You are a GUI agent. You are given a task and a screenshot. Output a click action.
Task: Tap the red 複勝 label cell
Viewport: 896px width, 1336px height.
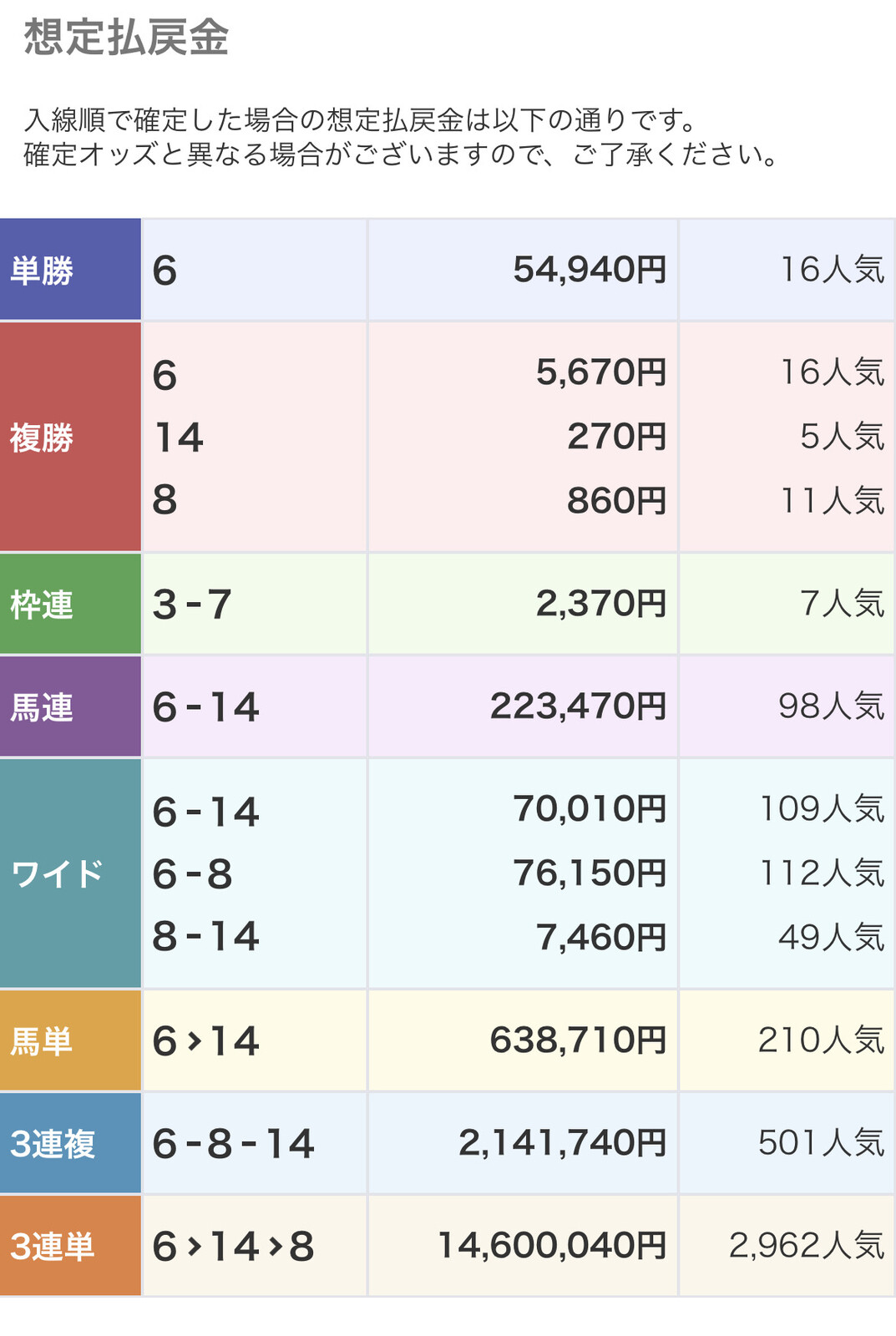pyautogui.click(x=42, y=438)
